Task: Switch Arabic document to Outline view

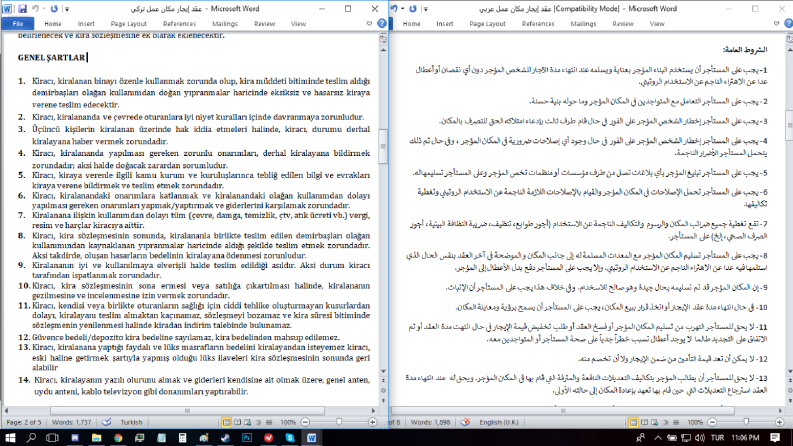Action: click(x=666, y=422)
